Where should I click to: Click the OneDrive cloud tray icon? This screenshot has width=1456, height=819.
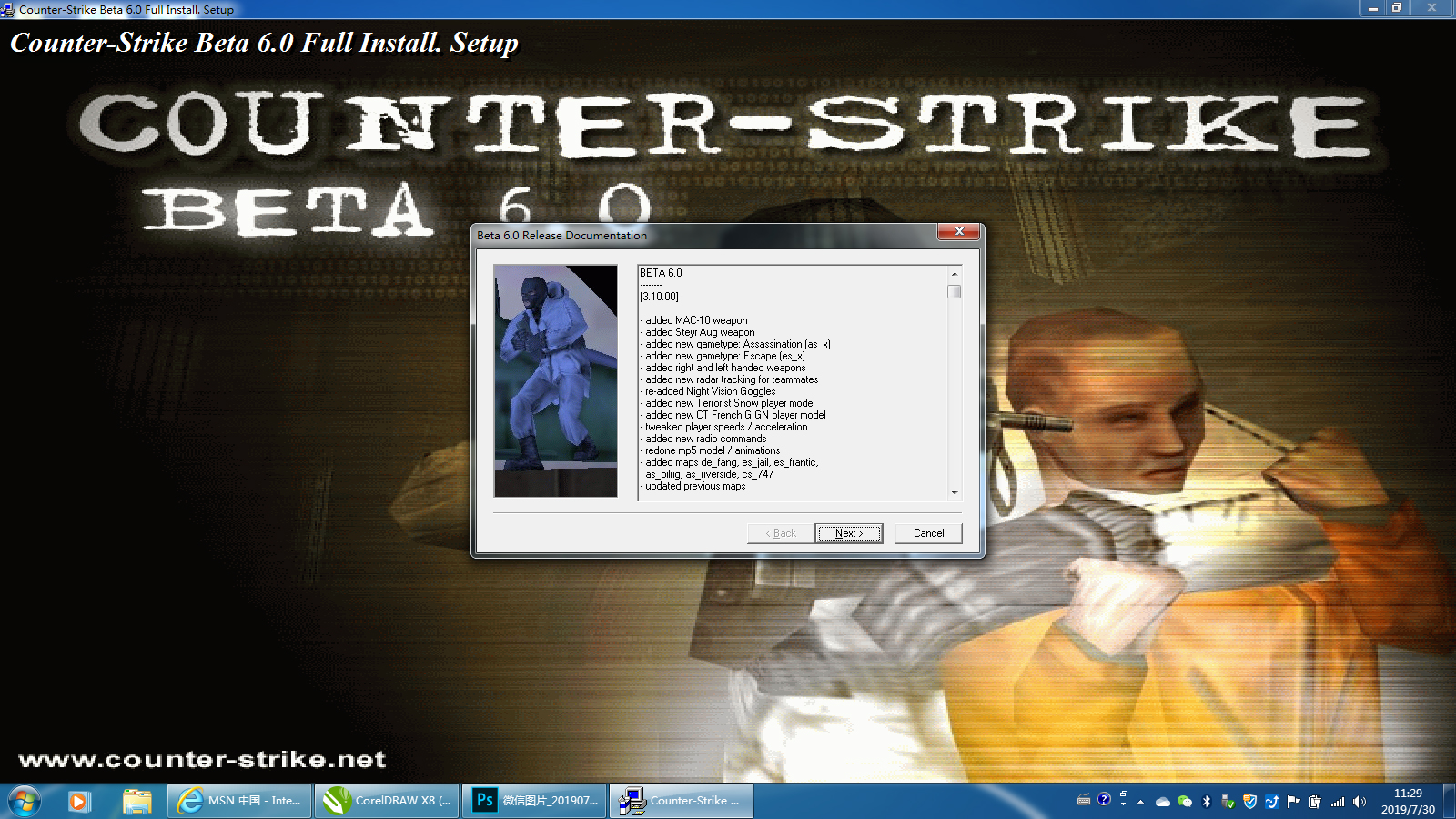click(x=1163, y=802)
